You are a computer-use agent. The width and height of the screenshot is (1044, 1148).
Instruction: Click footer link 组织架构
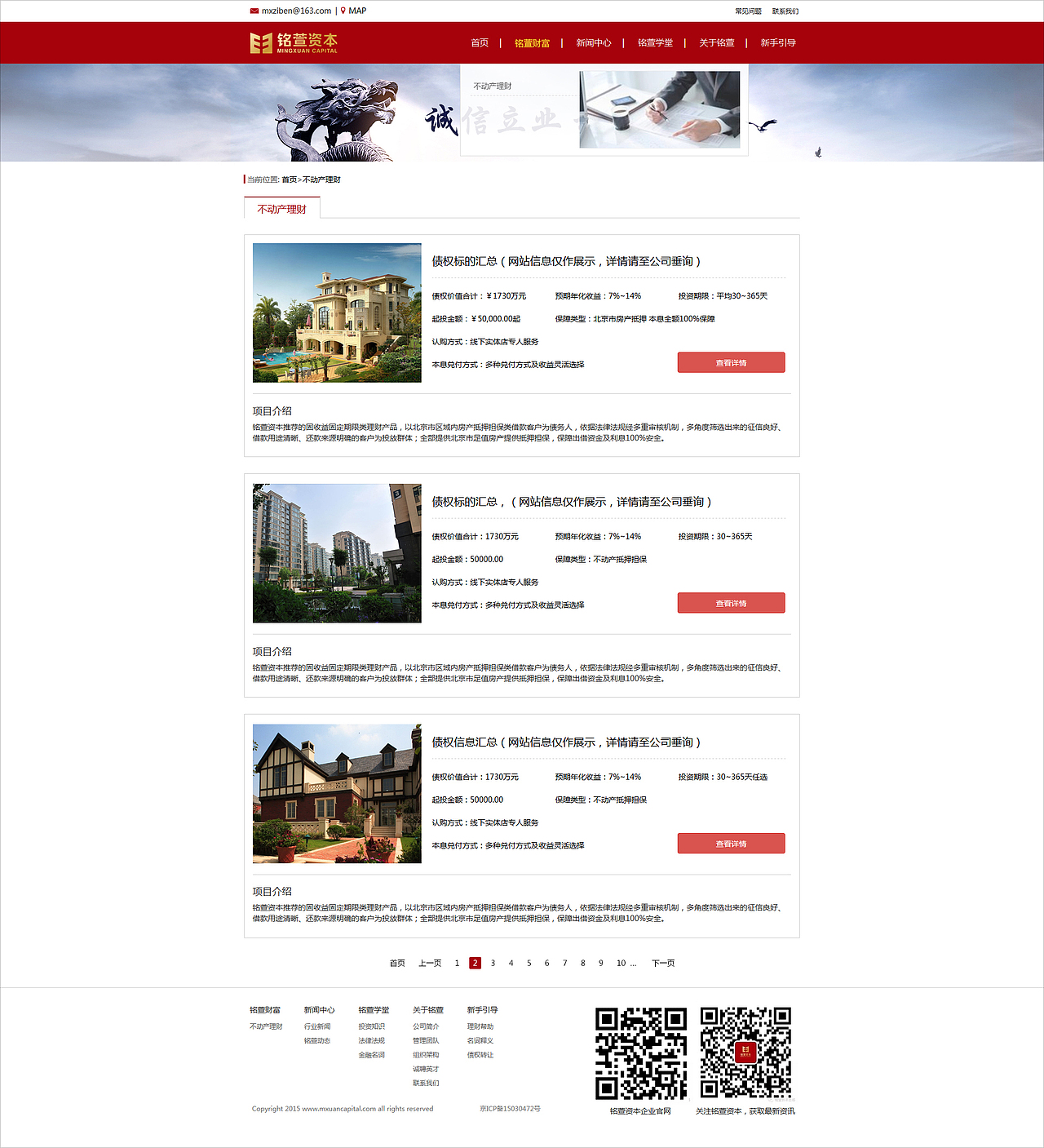(426, 1055)
